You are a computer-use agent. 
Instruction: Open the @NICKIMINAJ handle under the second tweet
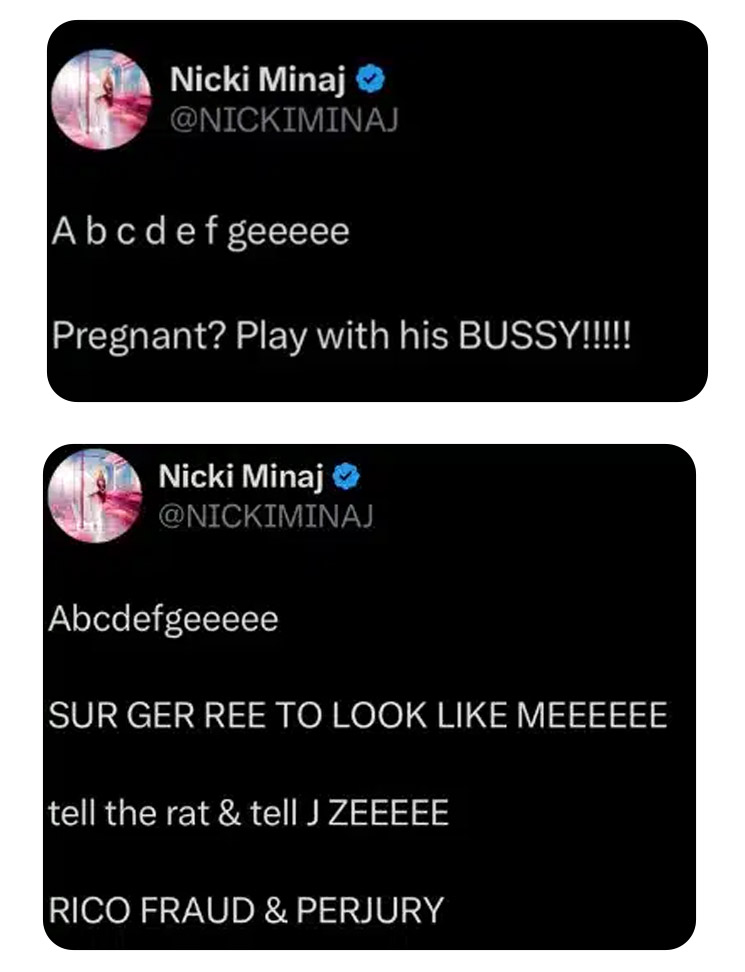(x=263, y=513)
